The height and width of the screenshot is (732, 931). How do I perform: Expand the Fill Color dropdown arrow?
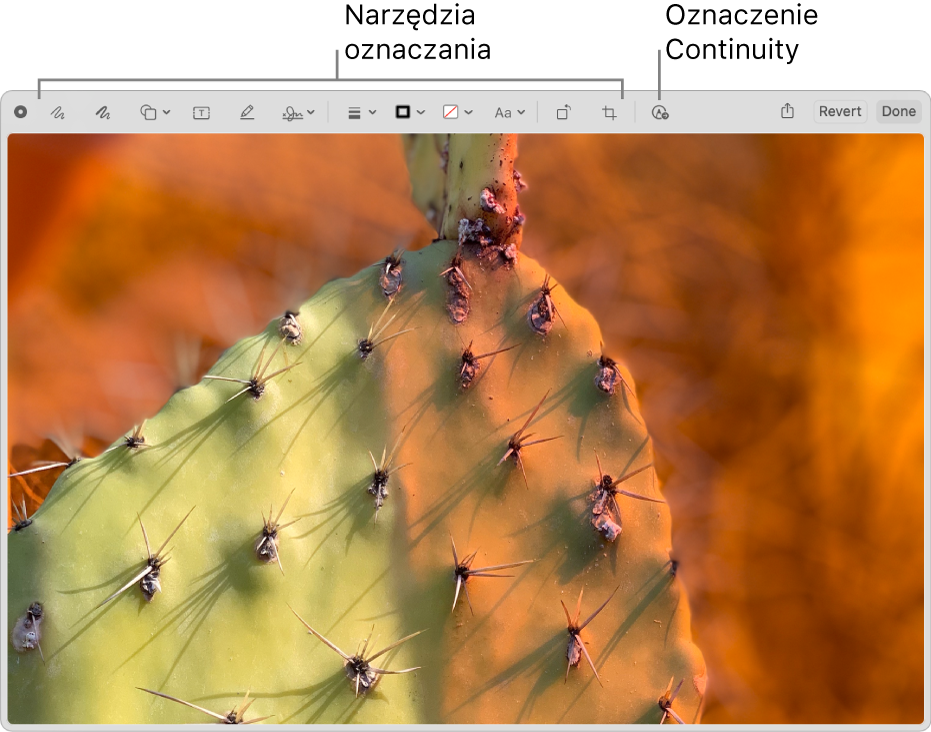coord(468,112)
